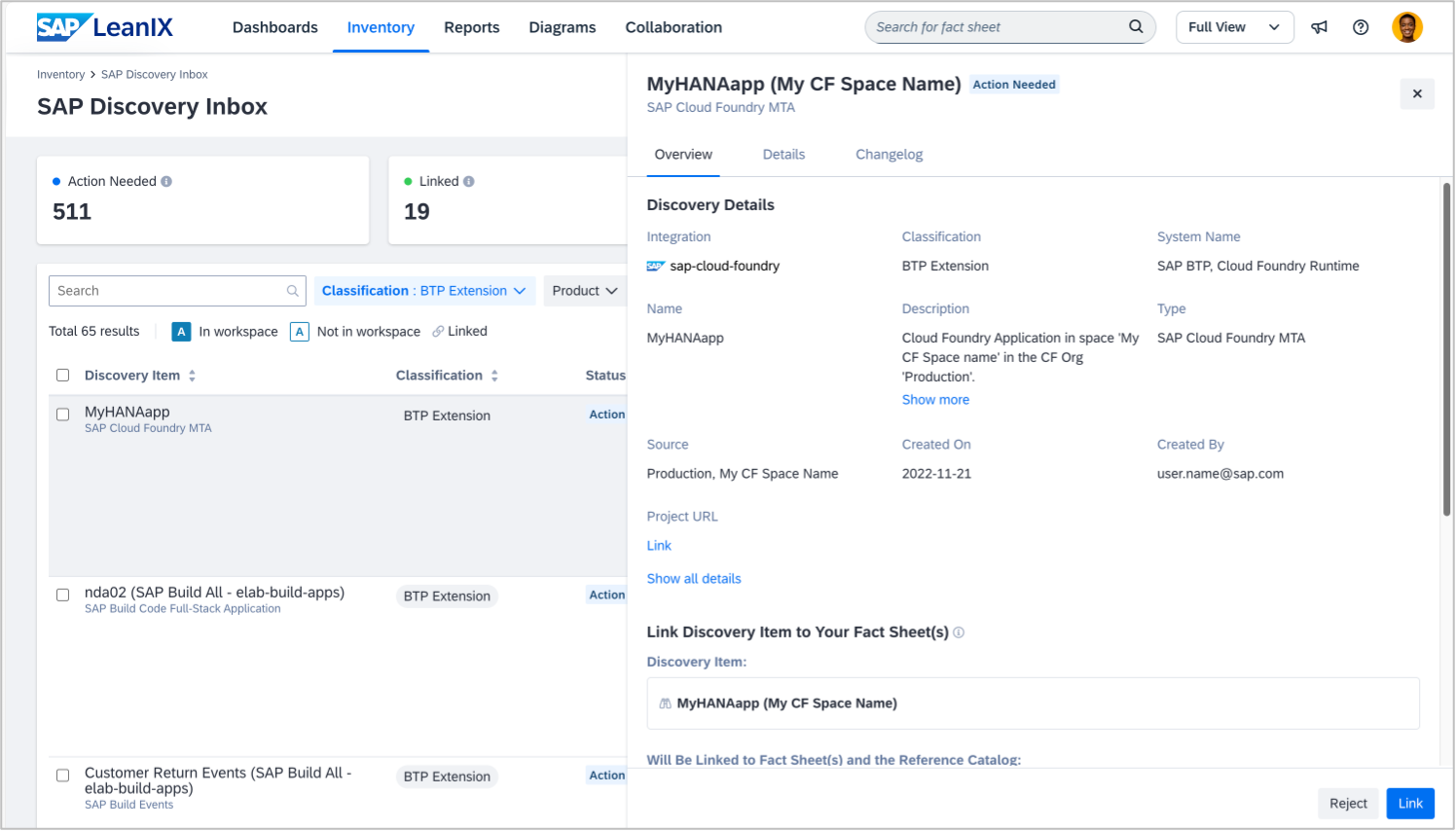The image size is (1456, 831).
Task: Click Inventory in the breadcrumb
Action: (60, 75)
